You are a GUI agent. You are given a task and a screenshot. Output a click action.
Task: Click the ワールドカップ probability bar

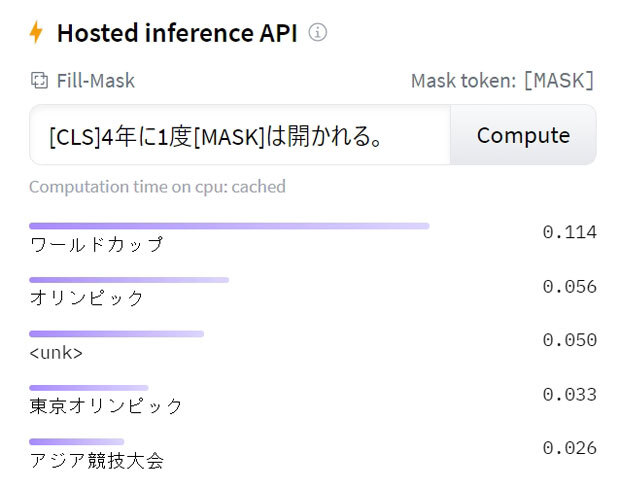click(x=229, y=226)
